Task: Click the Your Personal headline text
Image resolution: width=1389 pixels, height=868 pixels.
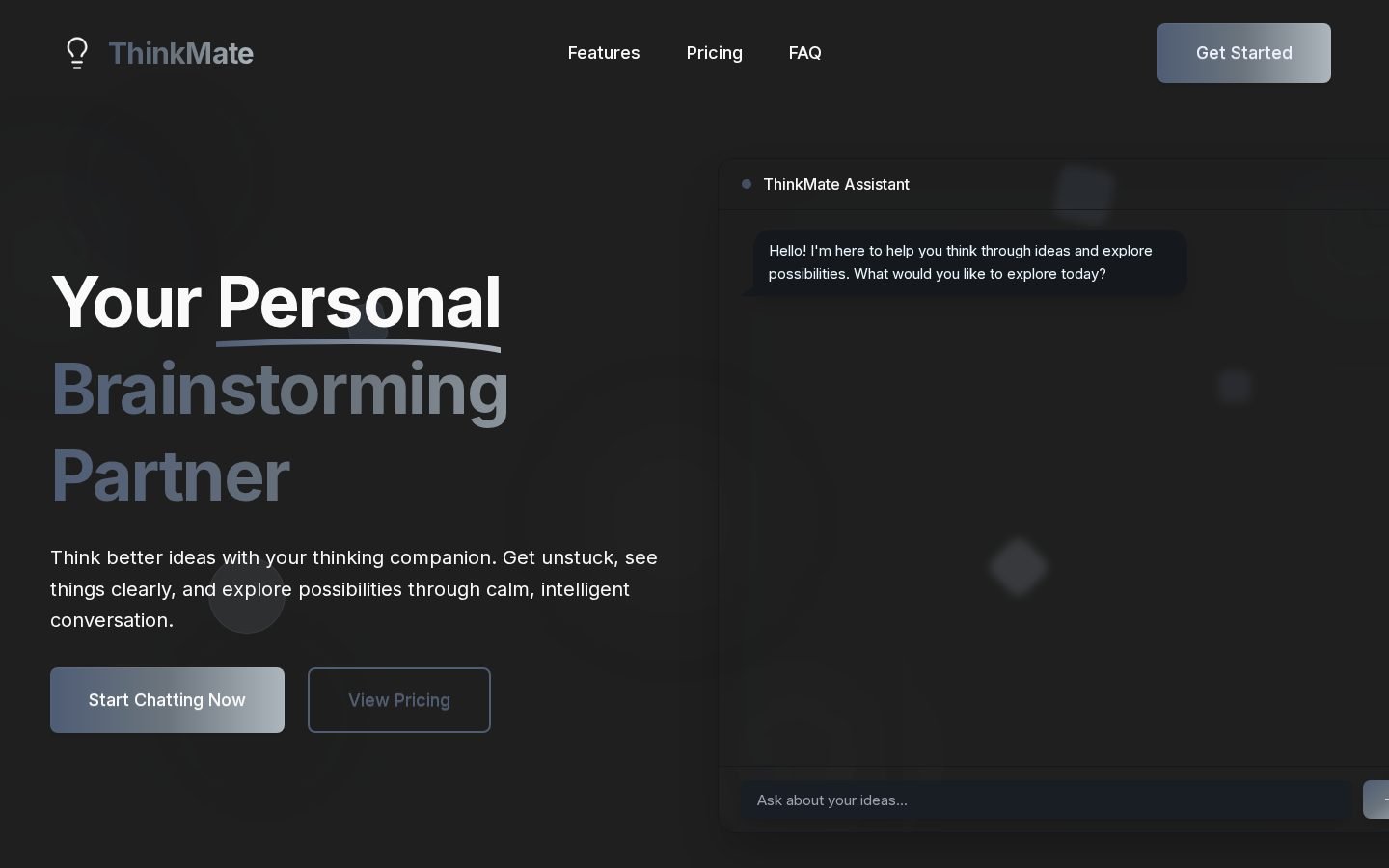Action: point(276,302)
